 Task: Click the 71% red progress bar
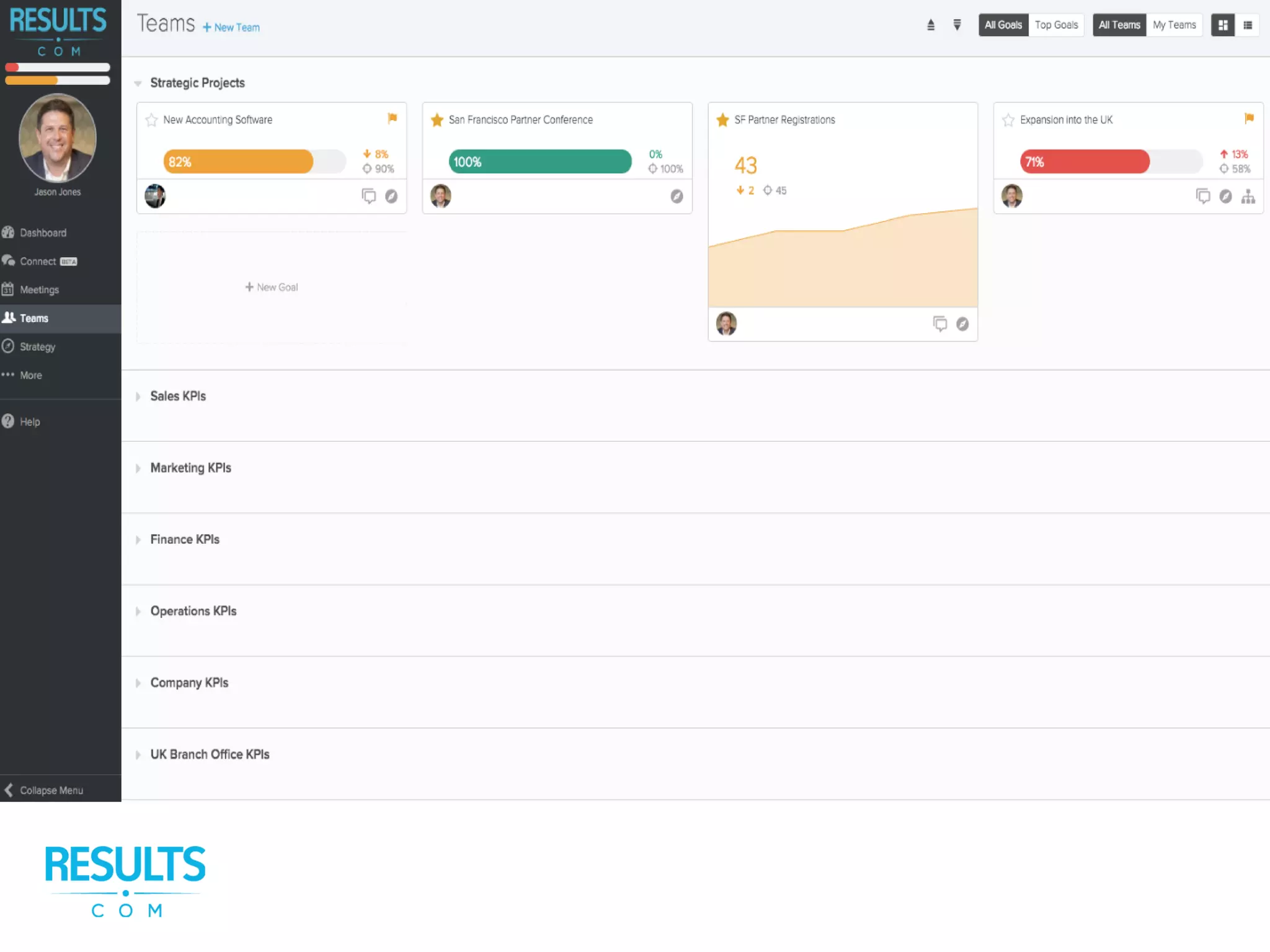click(x=1085, y=162)
